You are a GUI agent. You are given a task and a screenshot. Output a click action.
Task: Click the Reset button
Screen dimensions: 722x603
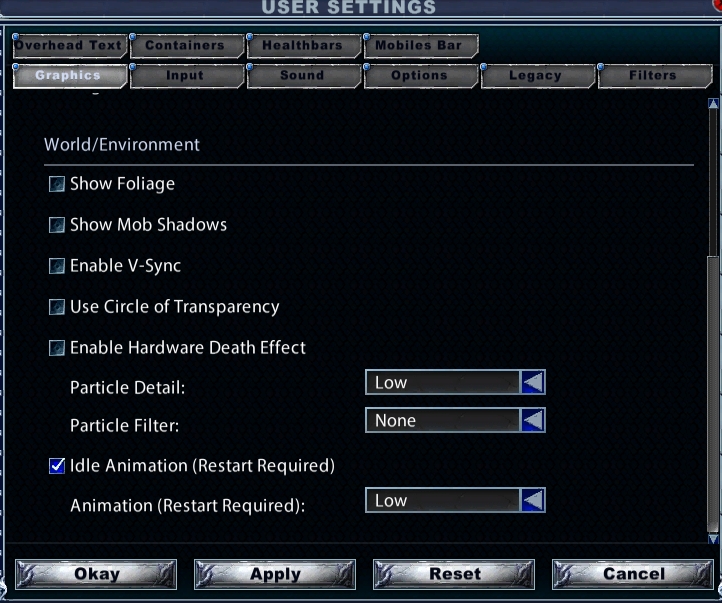pyautogui.click(x=454, y=574)
